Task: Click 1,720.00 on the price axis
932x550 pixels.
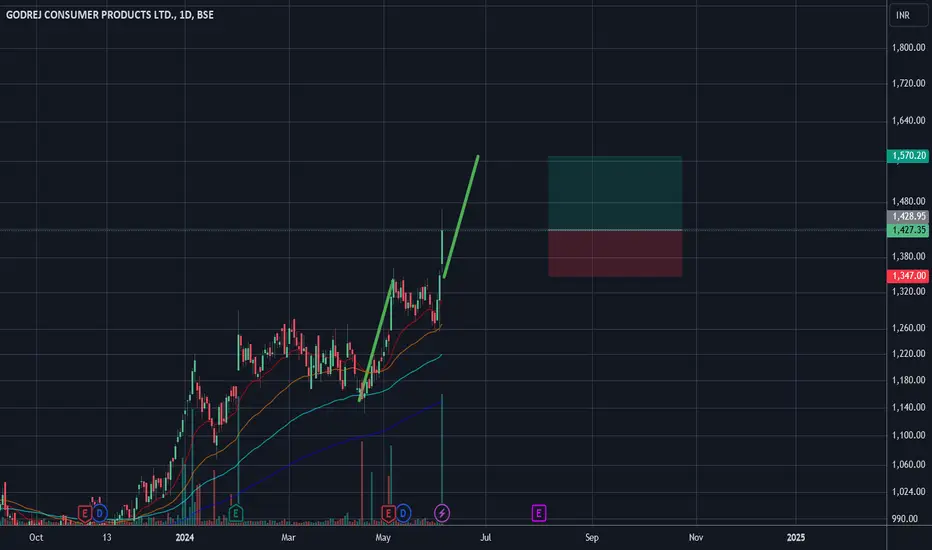Action: tap(908, 83)
